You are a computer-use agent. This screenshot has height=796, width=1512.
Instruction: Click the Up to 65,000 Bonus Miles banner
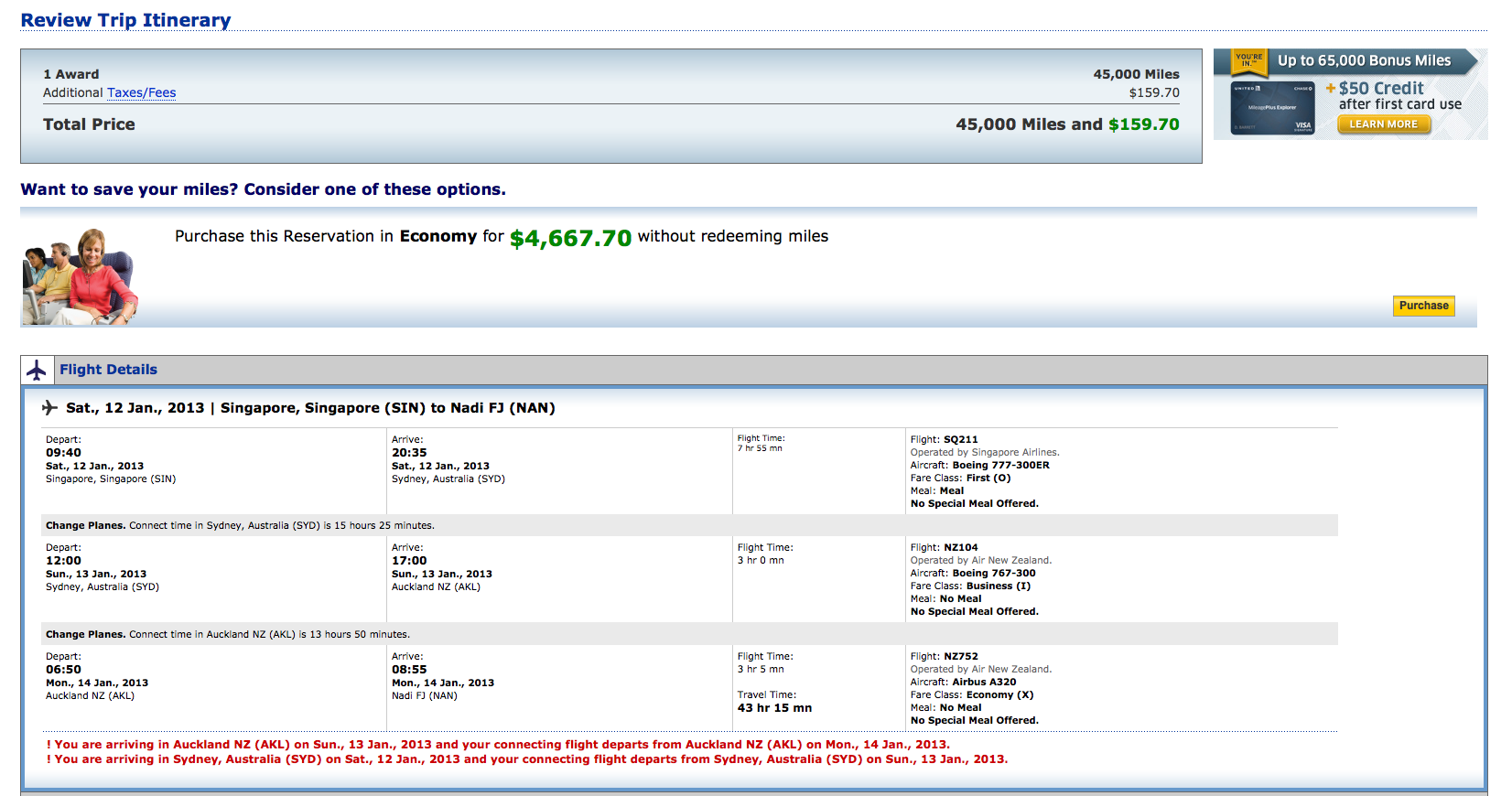[x=1364, y=60]
